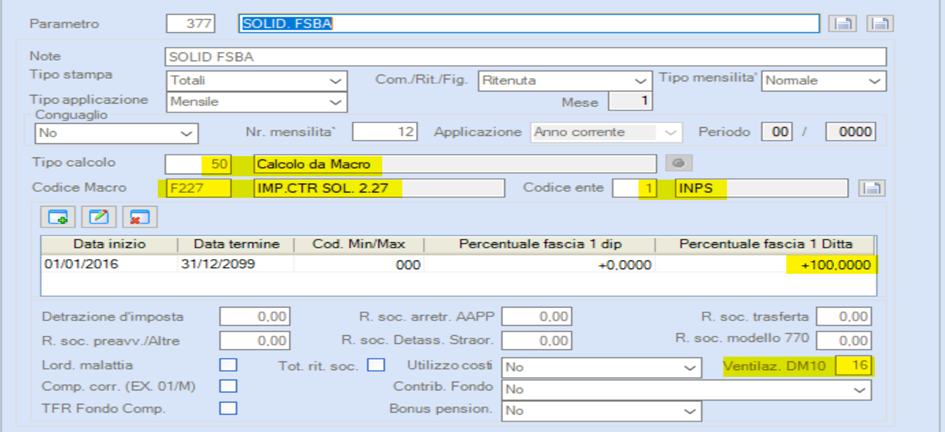This screenshot has height=432, width=945.
Task: Add a new row with the green plus icon
Action: (x=58, y=217)
